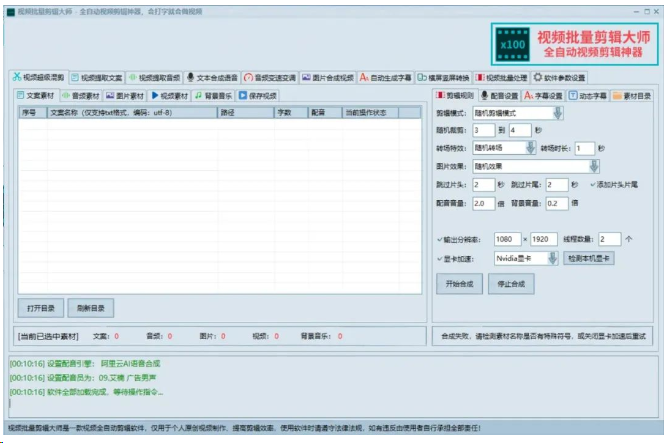Expand the 图片效果 dropdown
The width and height of the screenshot is (667, 443).
pyautogui.click(x=594, y=166)
